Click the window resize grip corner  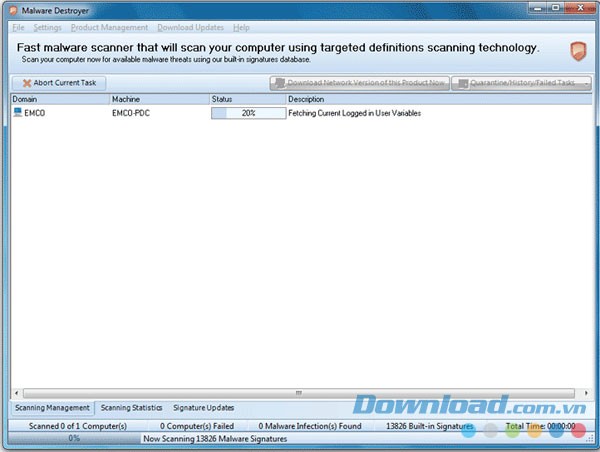590,440
